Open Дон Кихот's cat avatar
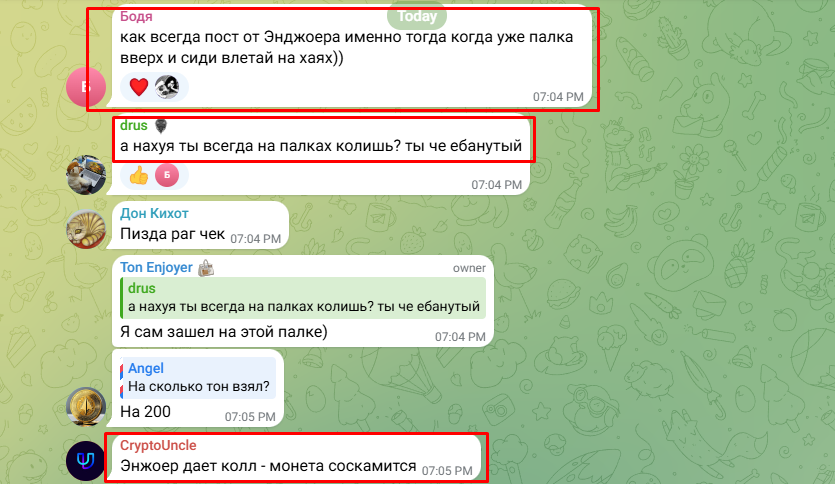Image resolution: width=835 pixels, height=484 pixels. 85,229
